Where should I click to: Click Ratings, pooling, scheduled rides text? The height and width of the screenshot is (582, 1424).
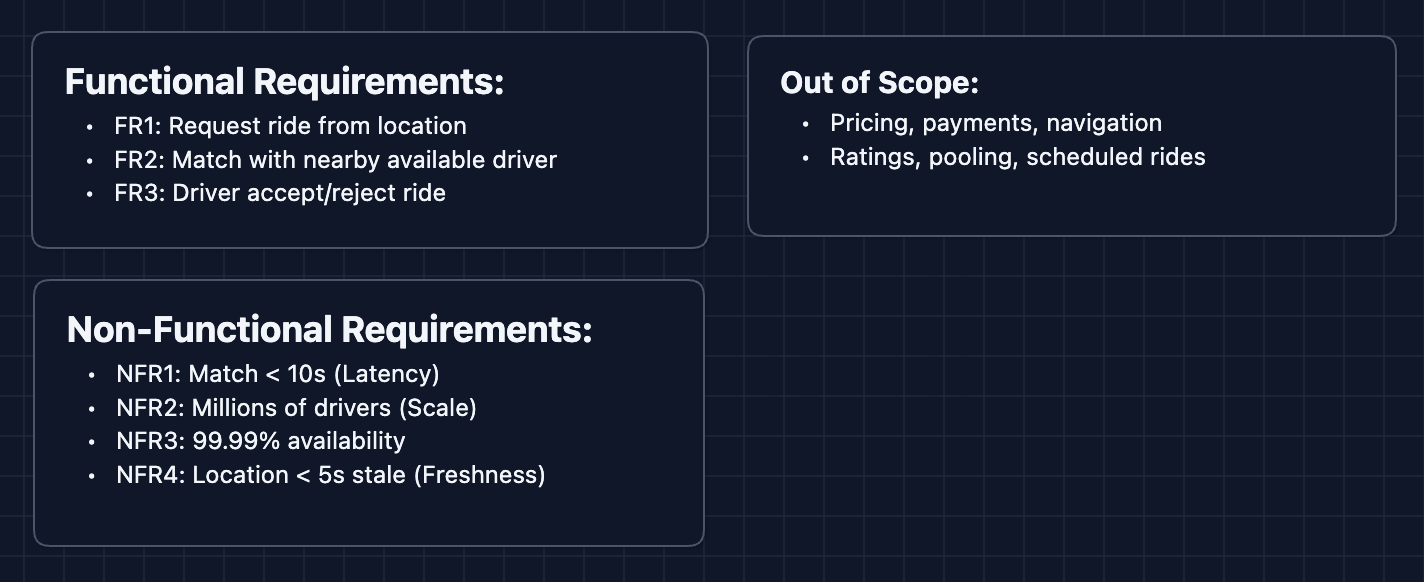click(1017, 157)
